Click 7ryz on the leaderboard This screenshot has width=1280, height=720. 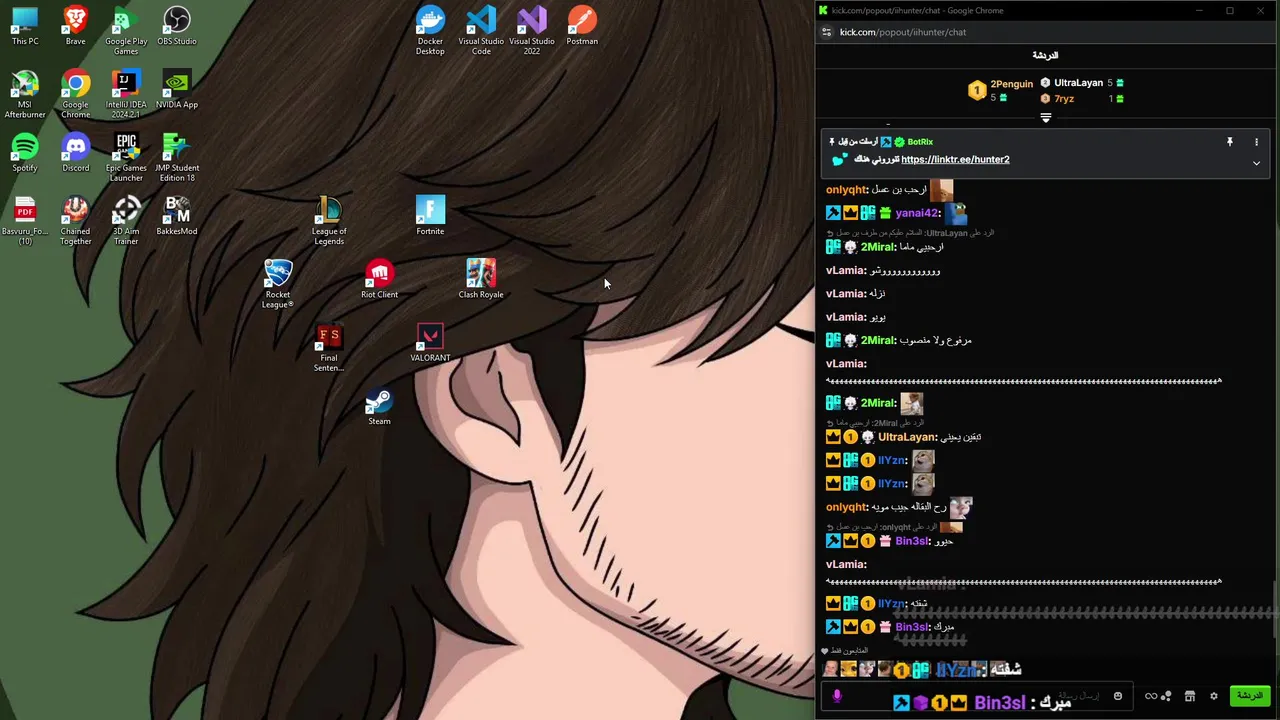click(1064, 99)
